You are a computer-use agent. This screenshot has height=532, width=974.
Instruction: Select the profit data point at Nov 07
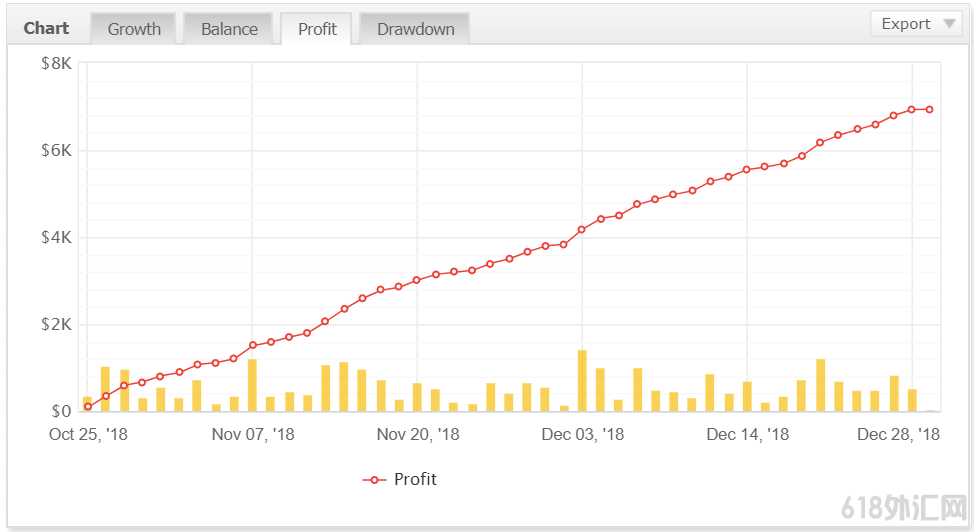click(253, 345)
